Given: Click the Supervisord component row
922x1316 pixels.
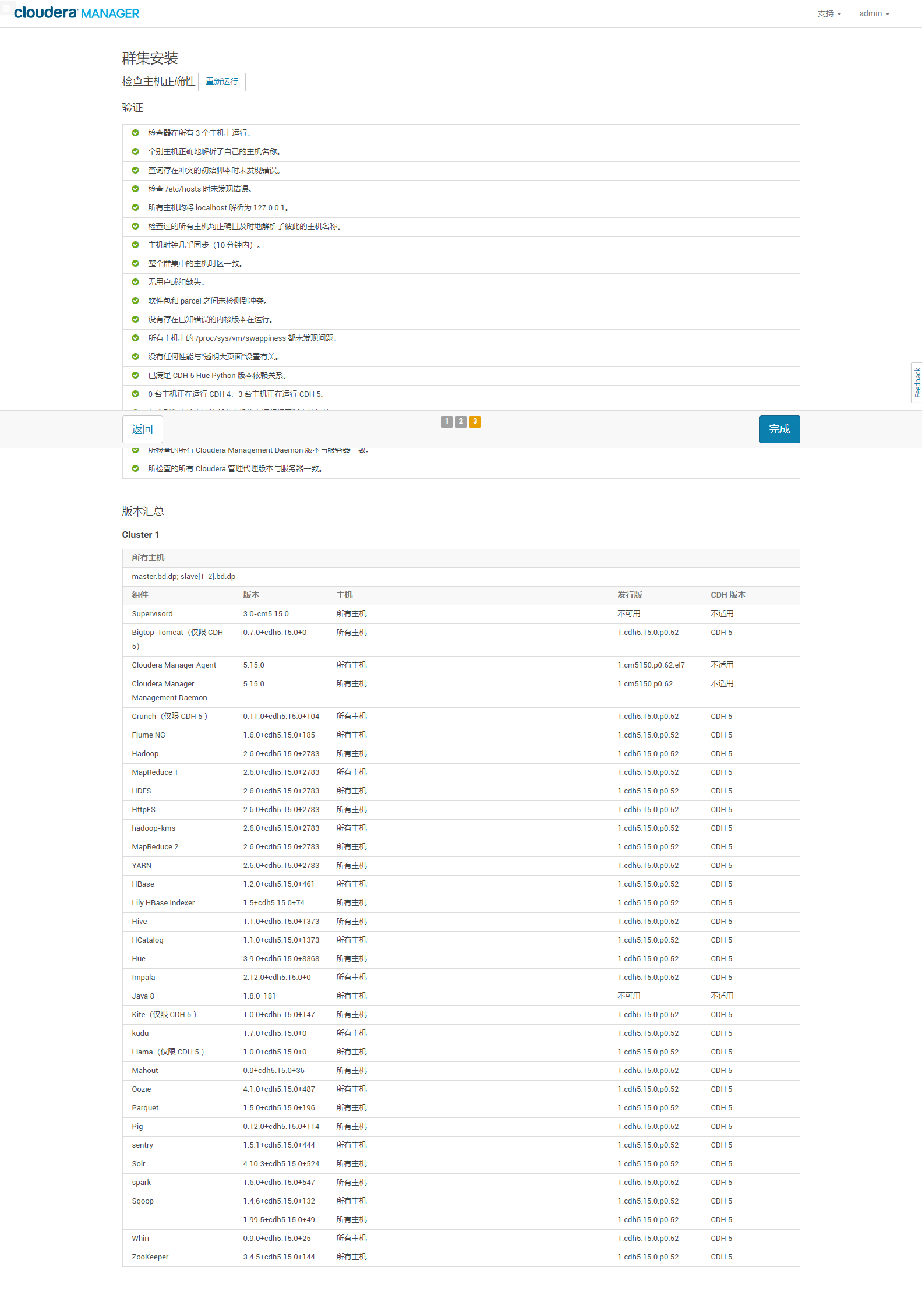Looking at the screenshot, I should tap(461, 614).
